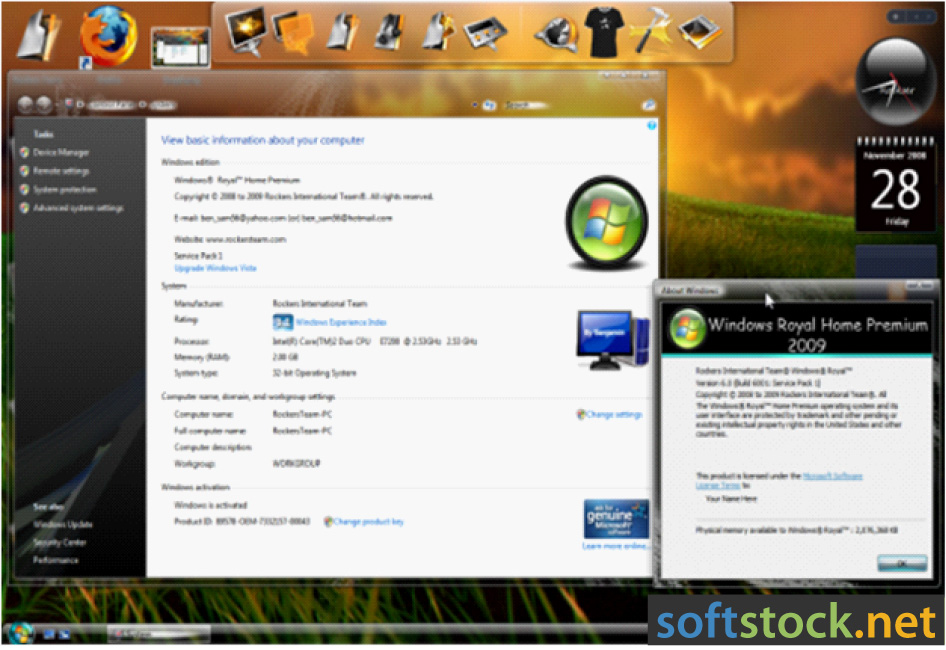Launch the monitor icon in the top dock
This screenshot has width=946, height=650.
[x=246, y=29]
